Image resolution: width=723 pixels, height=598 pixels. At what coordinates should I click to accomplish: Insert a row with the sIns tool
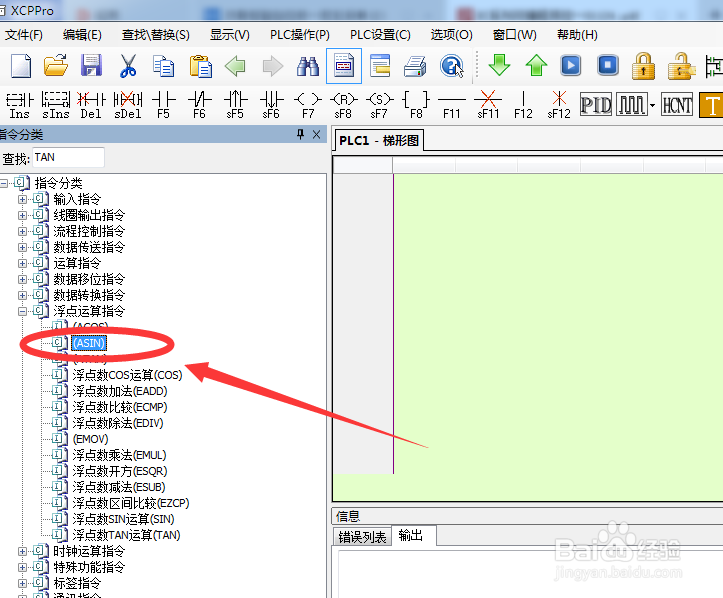tap(56, 105)
